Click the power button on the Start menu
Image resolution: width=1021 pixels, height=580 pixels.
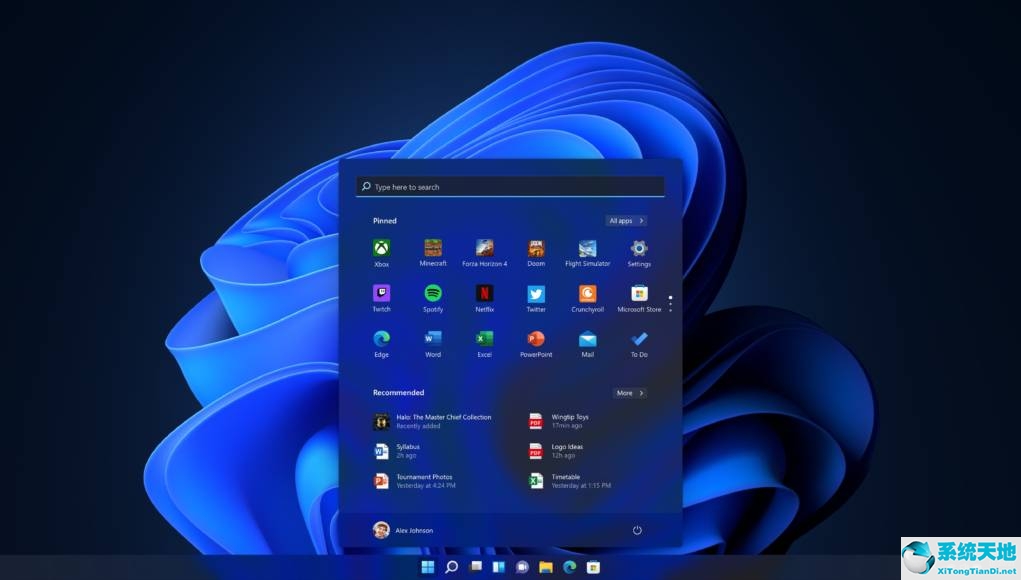pyautogui.click(x=637, y=531)
